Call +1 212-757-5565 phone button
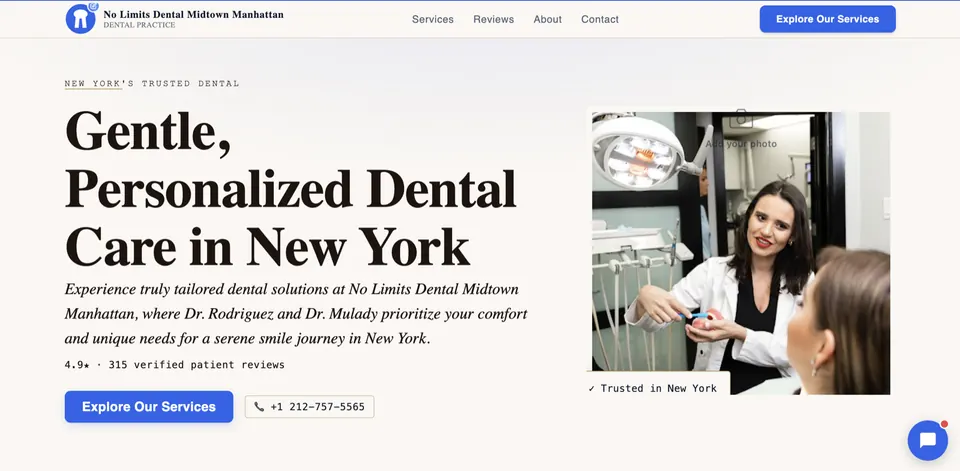Image resolution: width=960 pixels, height=471 pixels. [309, 407]
